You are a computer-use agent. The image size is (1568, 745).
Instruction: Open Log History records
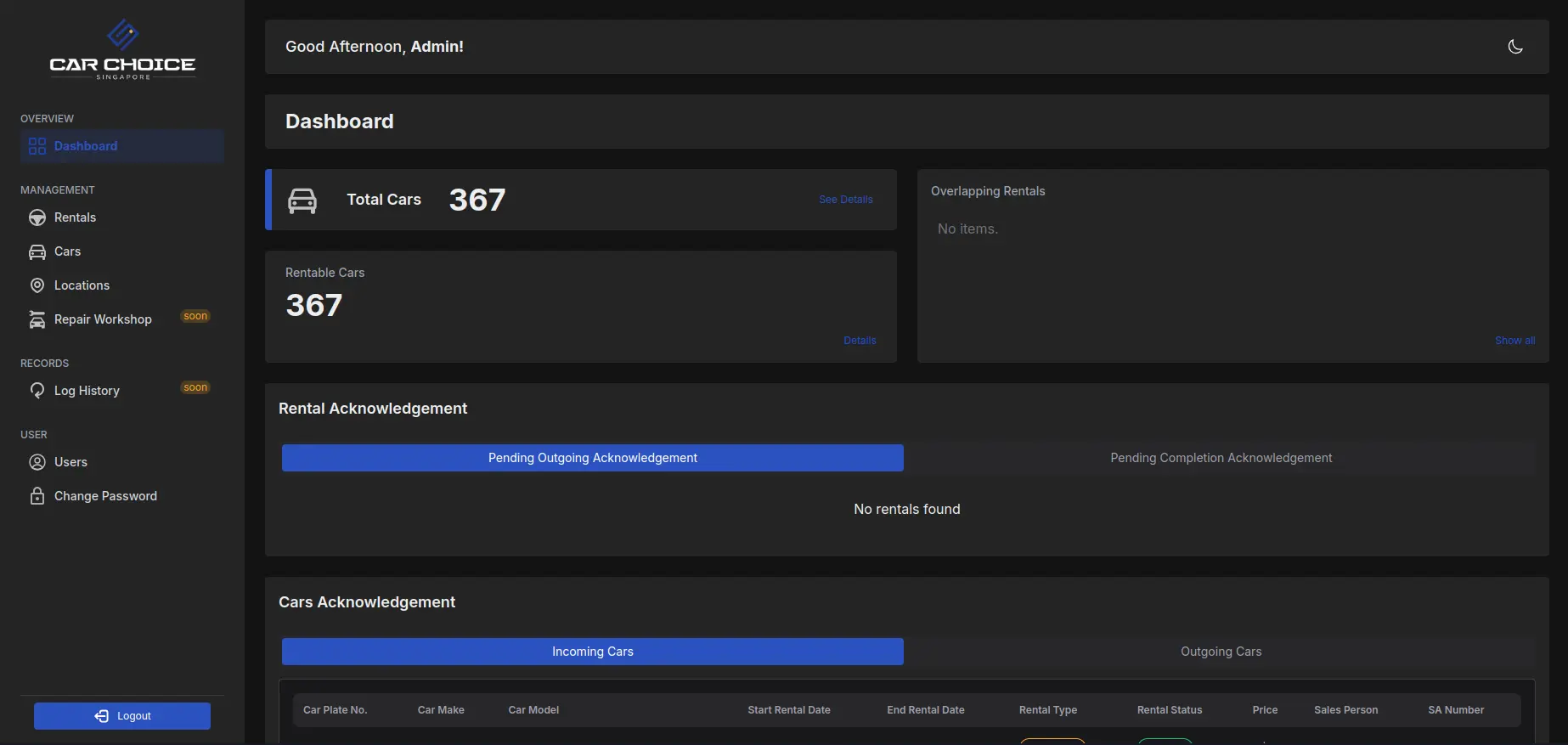point(122,391)
